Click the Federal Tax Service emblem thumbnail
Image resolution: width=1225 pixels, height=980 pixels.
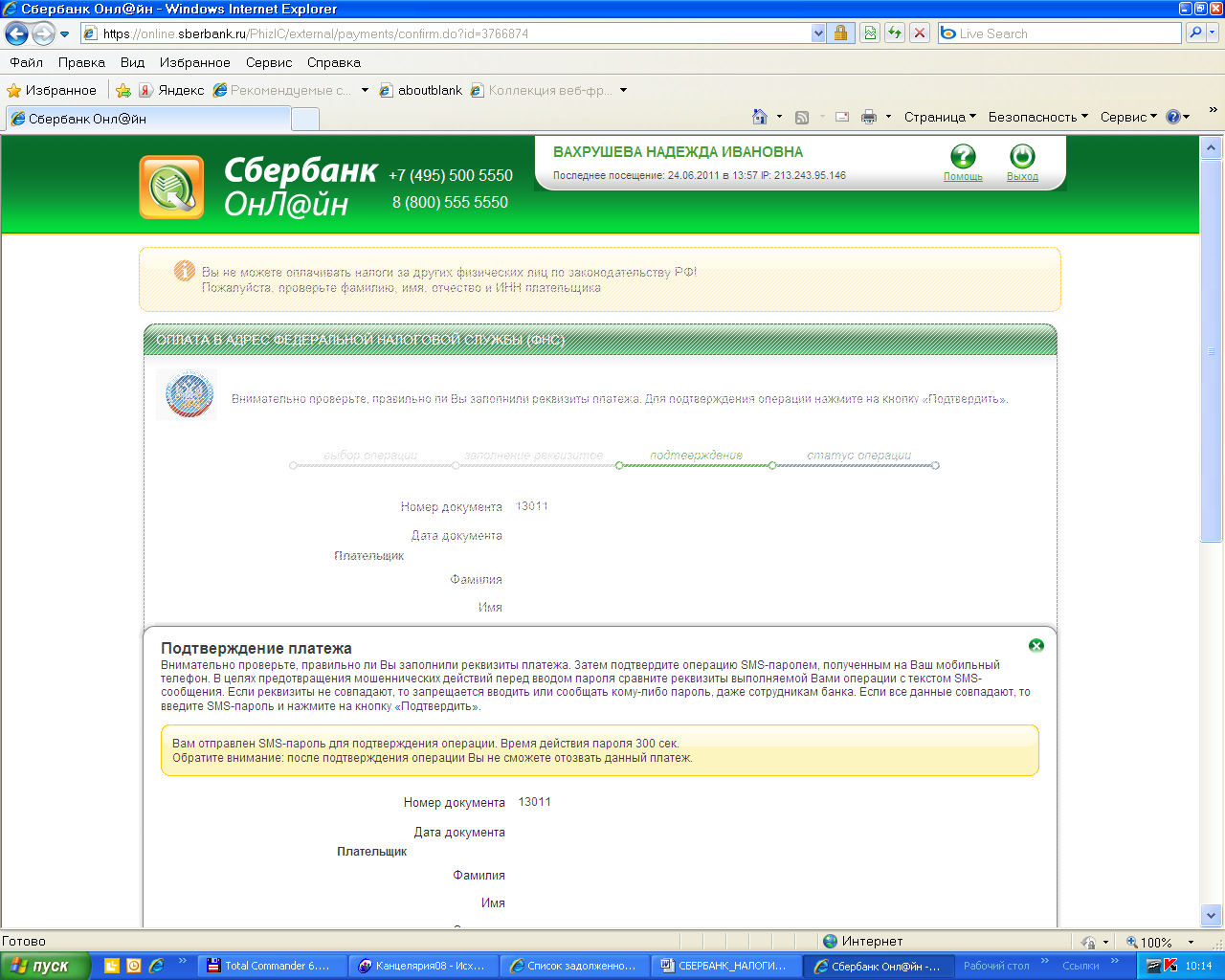point(189,394)
